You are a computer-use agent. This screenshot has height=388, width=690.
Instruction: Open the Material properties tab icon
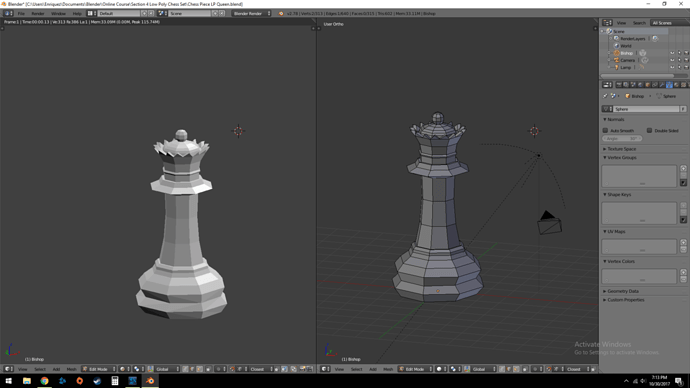point(676,85)
